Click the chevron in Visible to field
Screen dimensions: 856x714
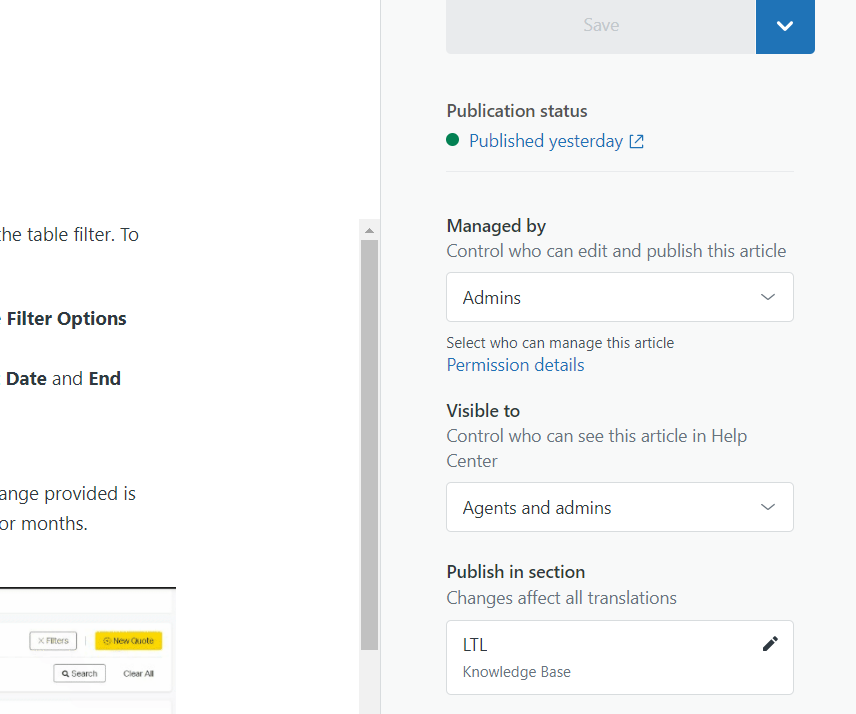(x=768, y=507)
